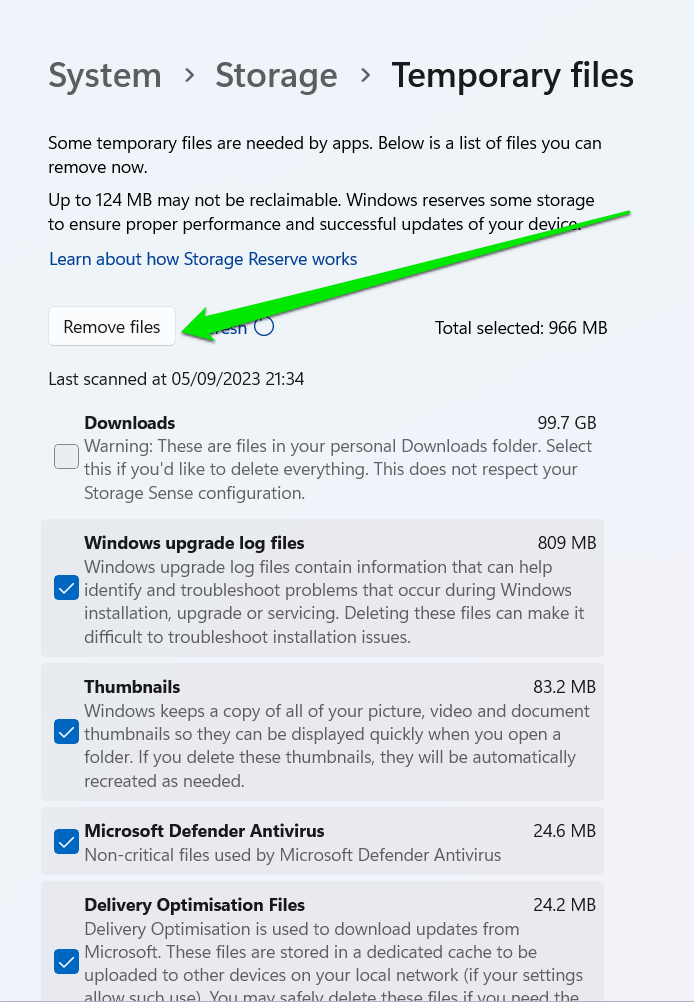694x1002 pixels.
Task: Click Microsoft Defender Antivirus heading
Action: pos(204,831)
